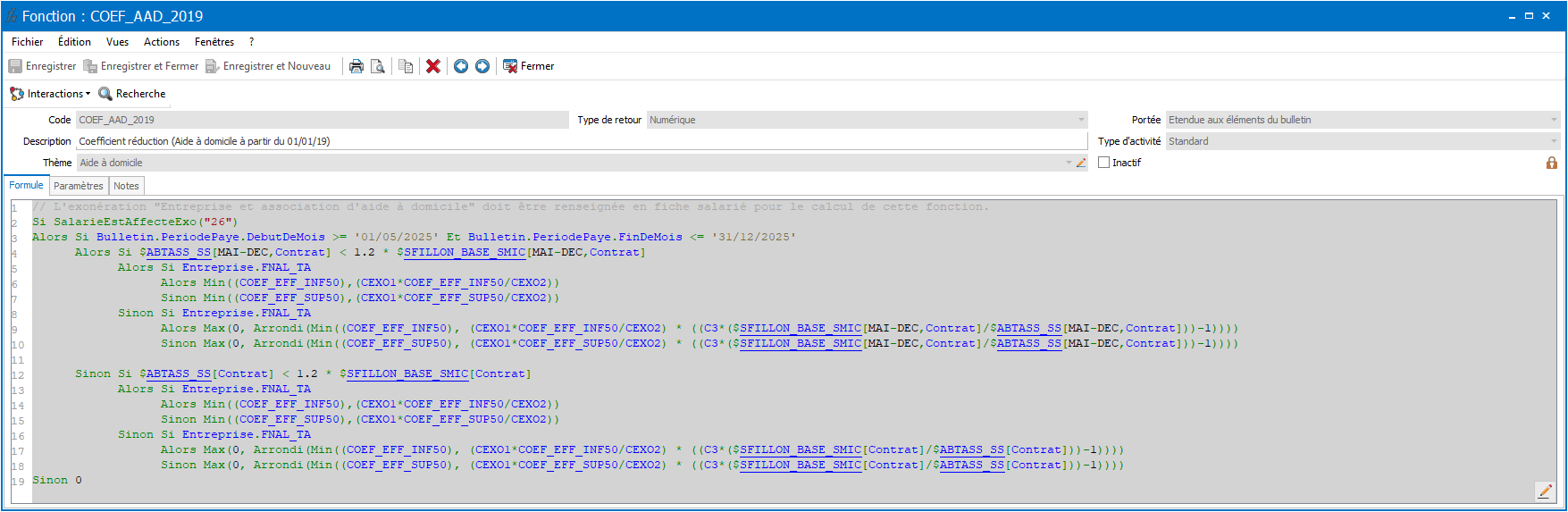Click 'Sinon 0' on line 19
Screen dimensions: 1568x512
point(57,480)
